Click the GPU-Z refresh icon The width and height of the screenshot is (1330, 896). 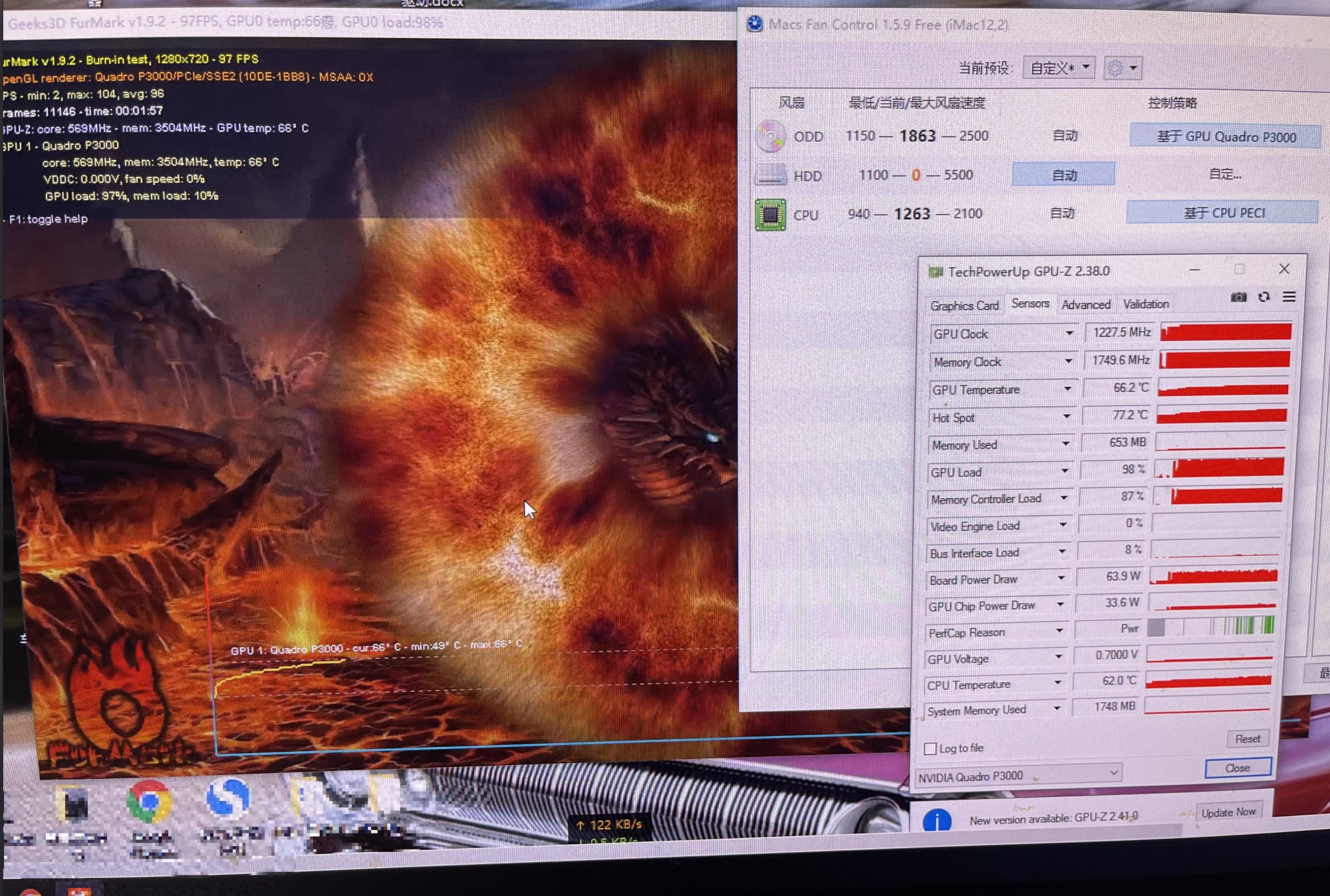click(1263, 297)
